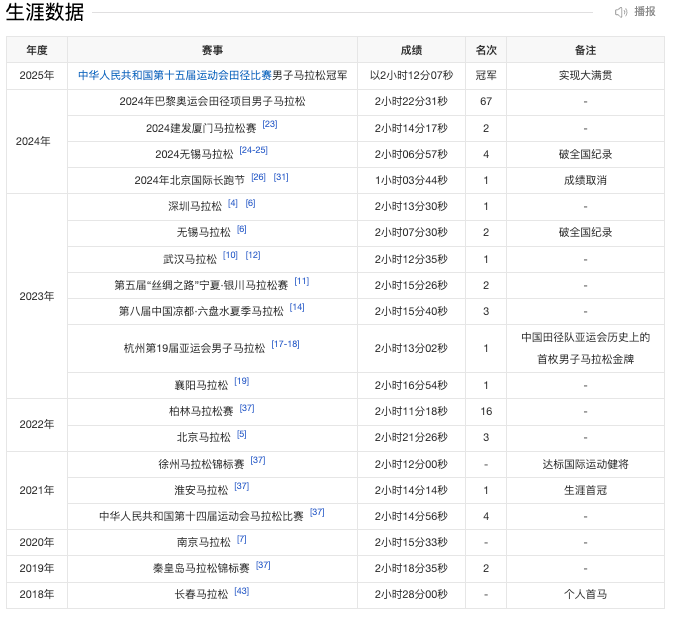Open reference [14] beside 六盘水夏季马拉松

click(297, 307)
